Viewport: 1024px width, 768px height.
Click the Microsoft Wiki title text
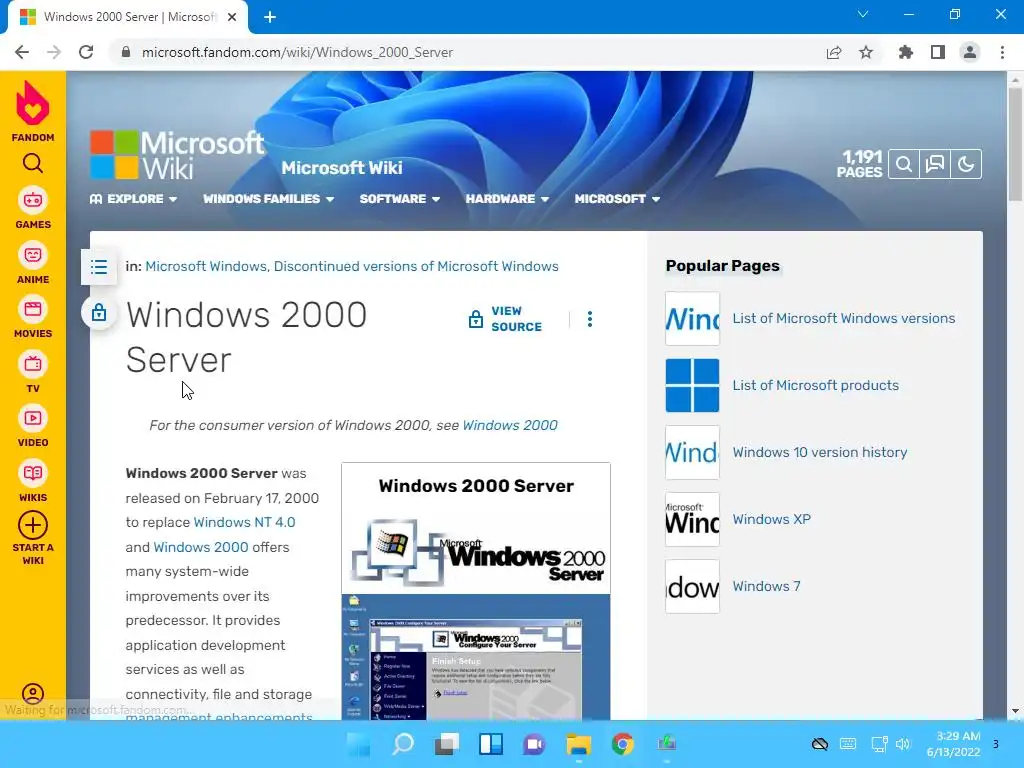(x=342, y=168)
